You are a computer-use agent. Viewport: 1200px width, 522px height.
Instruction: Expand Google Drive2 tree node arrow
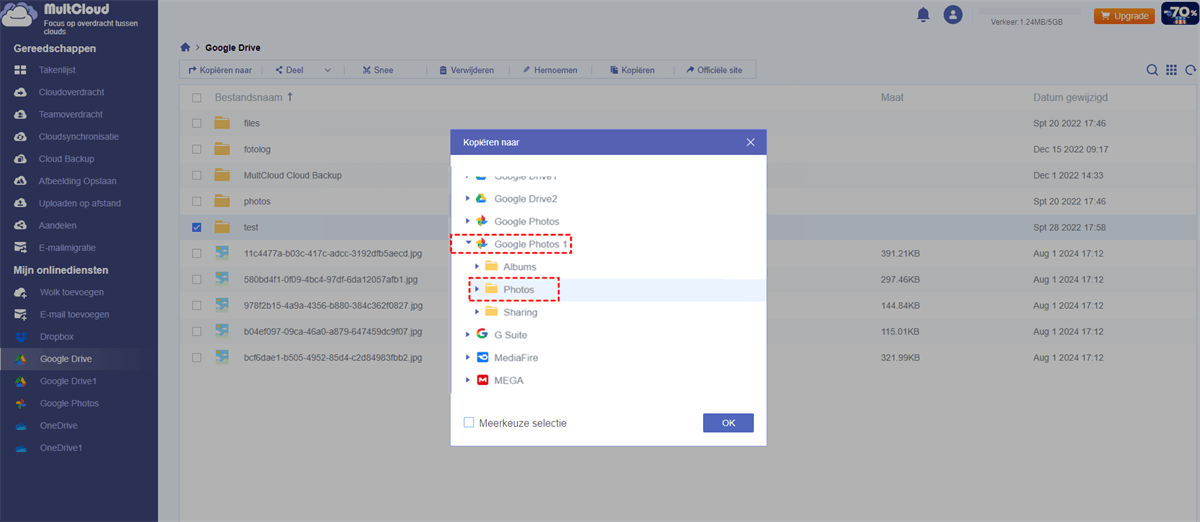pyautogui.click(x=467, y=199)
